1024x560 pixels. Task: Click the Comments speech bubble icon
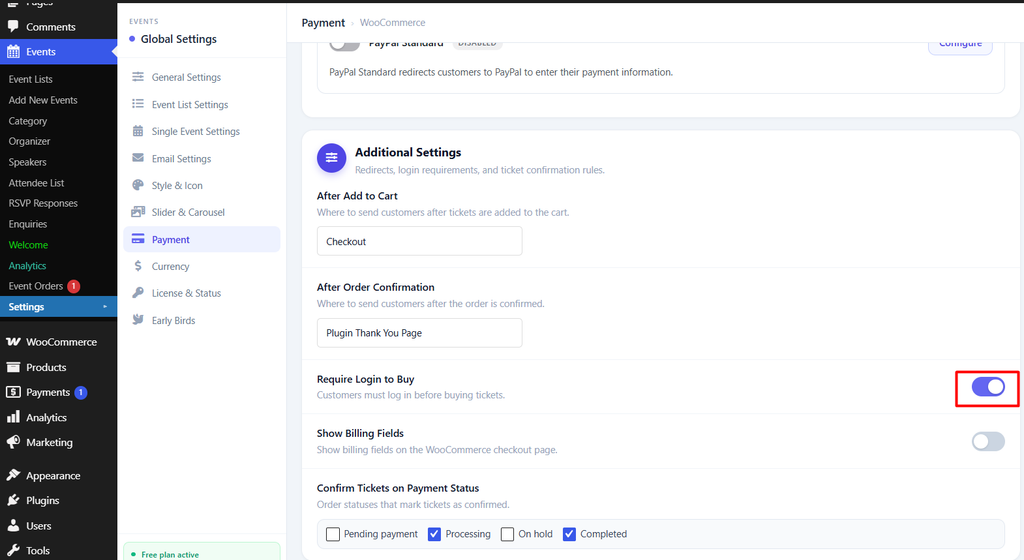tap(13, 27)
